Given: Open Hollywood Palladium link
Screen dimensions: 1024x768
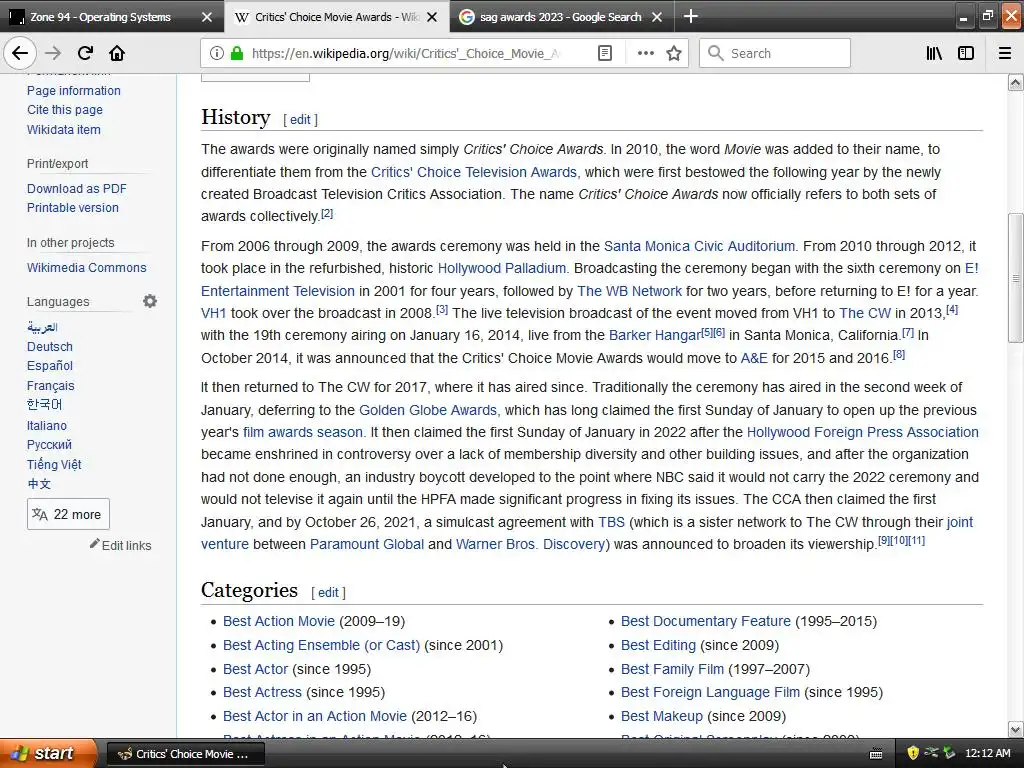Looking at the screenshot, I should tap(502, 268).
